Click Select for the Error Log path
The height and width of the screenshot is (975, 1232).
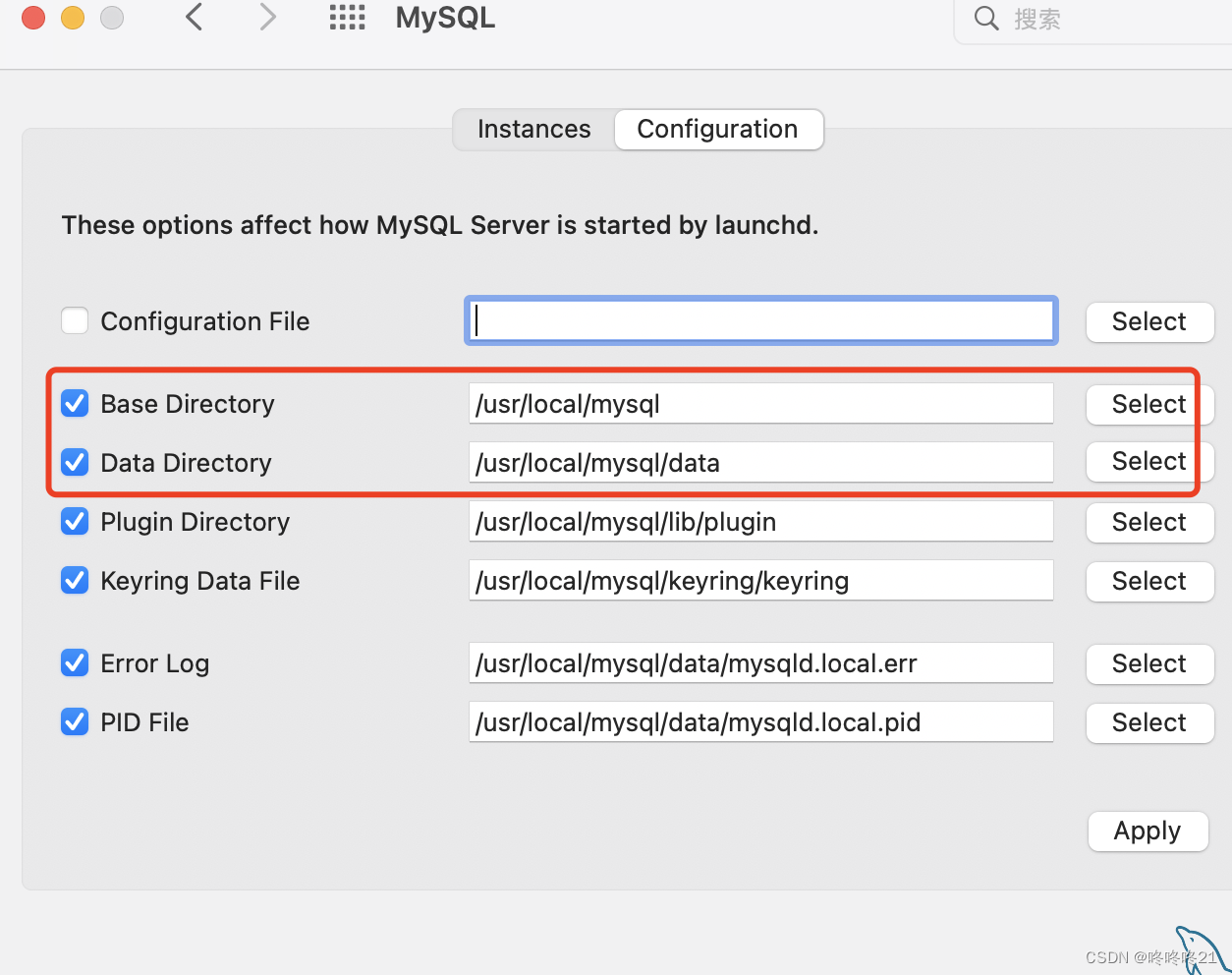[x=1149, y=663]
